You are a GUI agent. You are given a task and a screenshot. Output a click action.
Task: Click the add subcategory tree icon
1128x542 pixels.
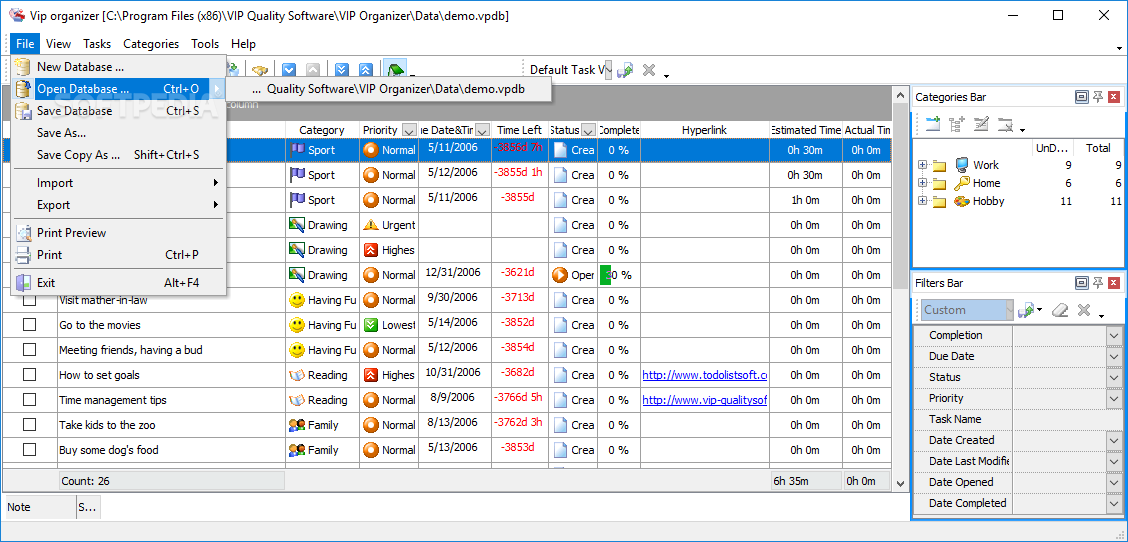957,124
